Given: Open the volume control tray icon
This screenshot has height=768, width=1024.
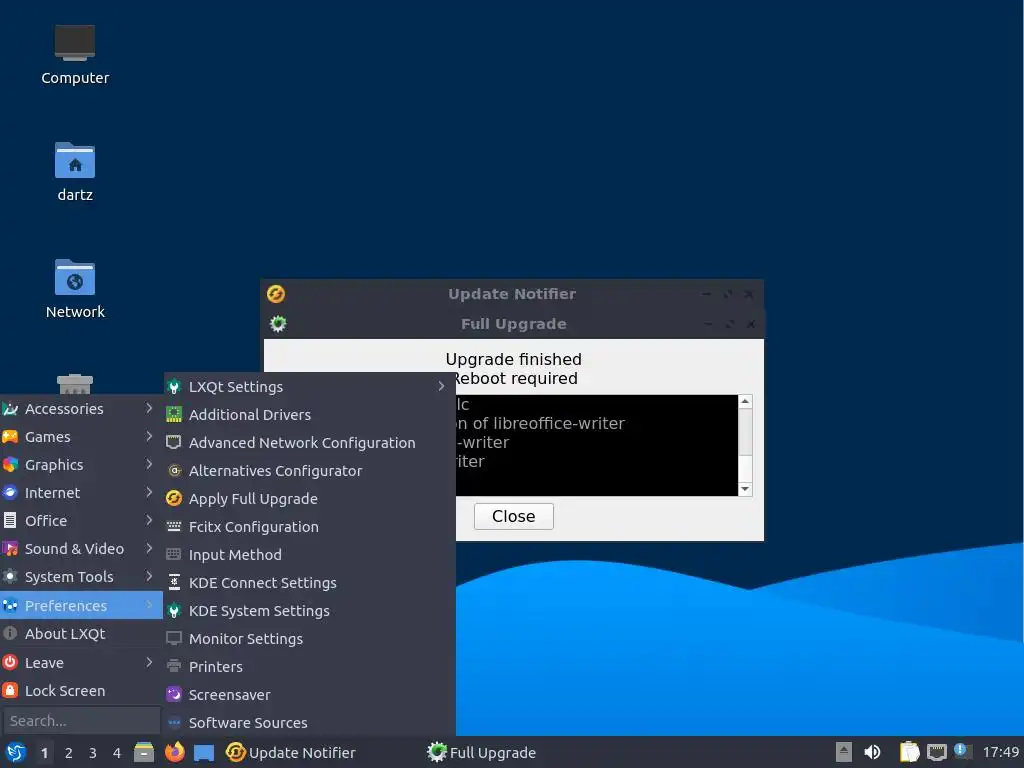Looking at the screenshot, I should [872, 752].
